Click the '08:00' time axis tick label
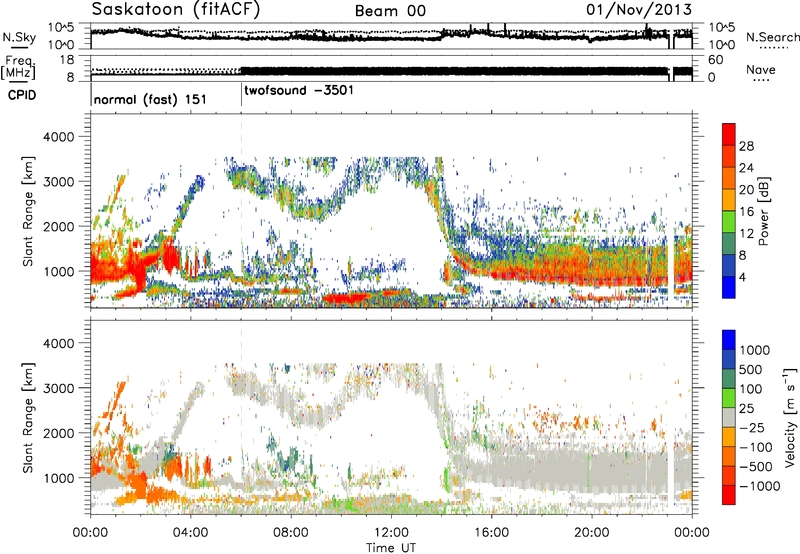Viewport: 800px width, 554px height. pos(291,533)
